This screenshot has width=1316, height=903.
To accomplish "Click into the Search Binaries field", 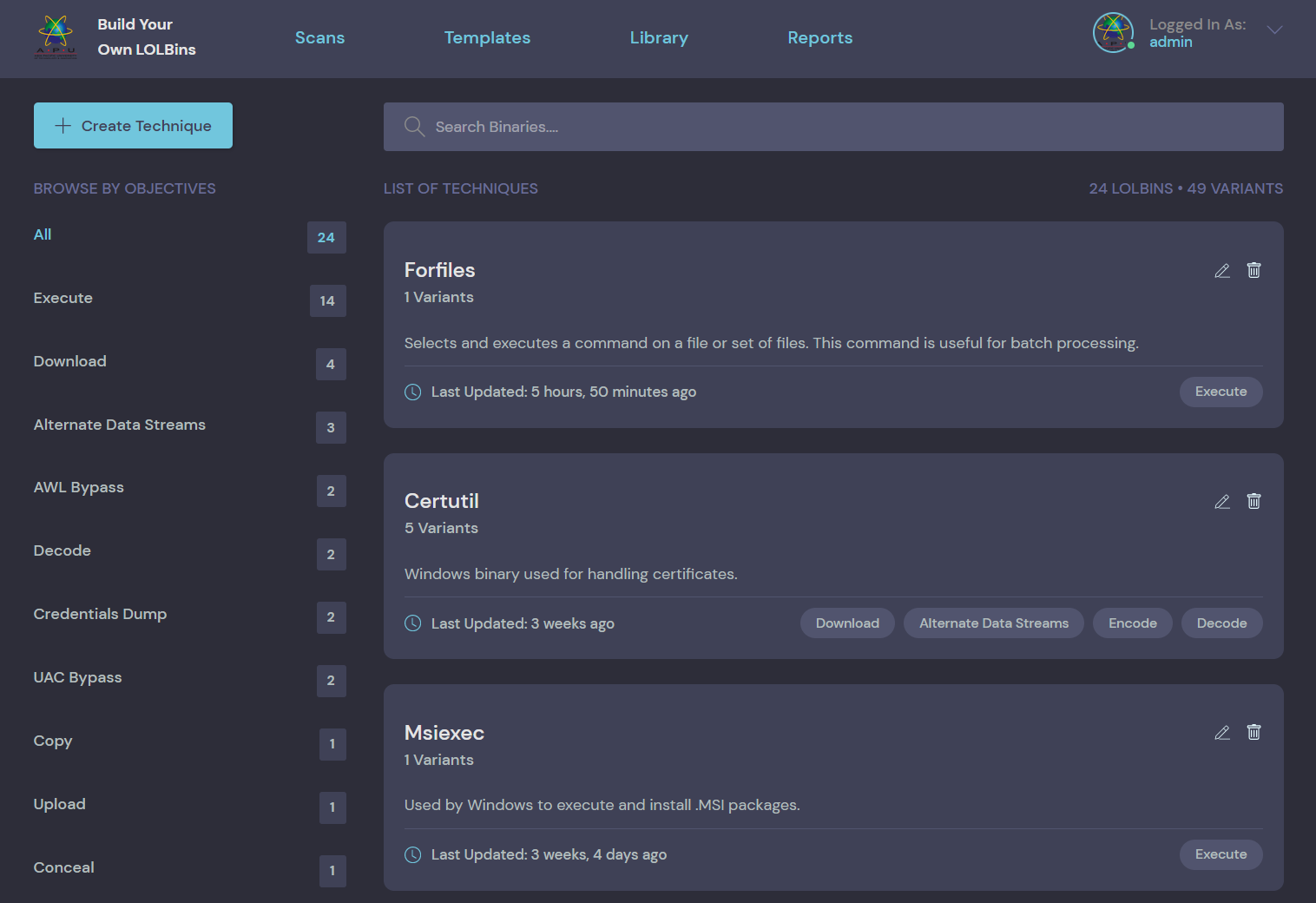I will coord(833,127).
